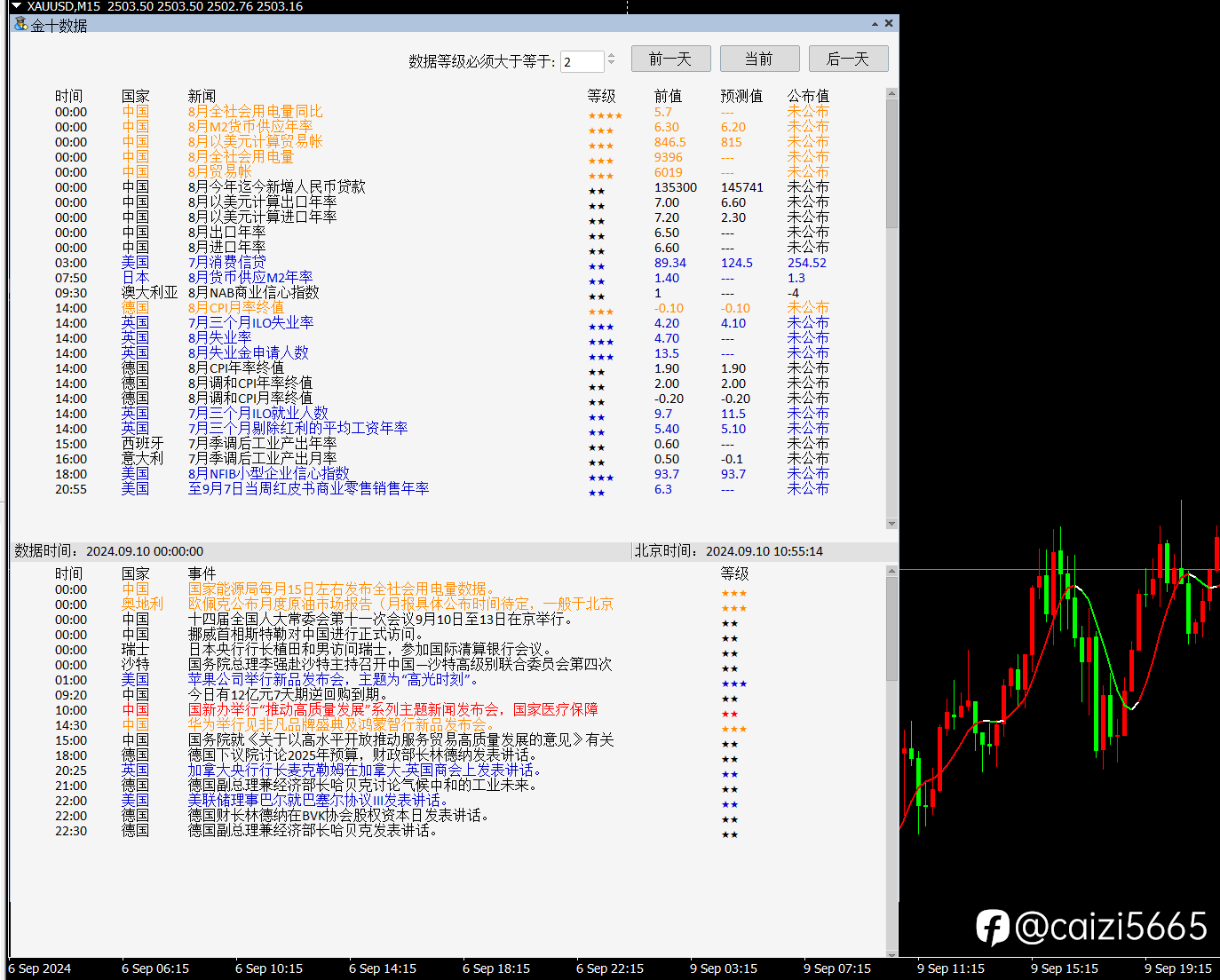Viewport: 1220px width, 980px height.
Task: Select the 8月货币供应M2年率 row
Action: coord(442,278)
